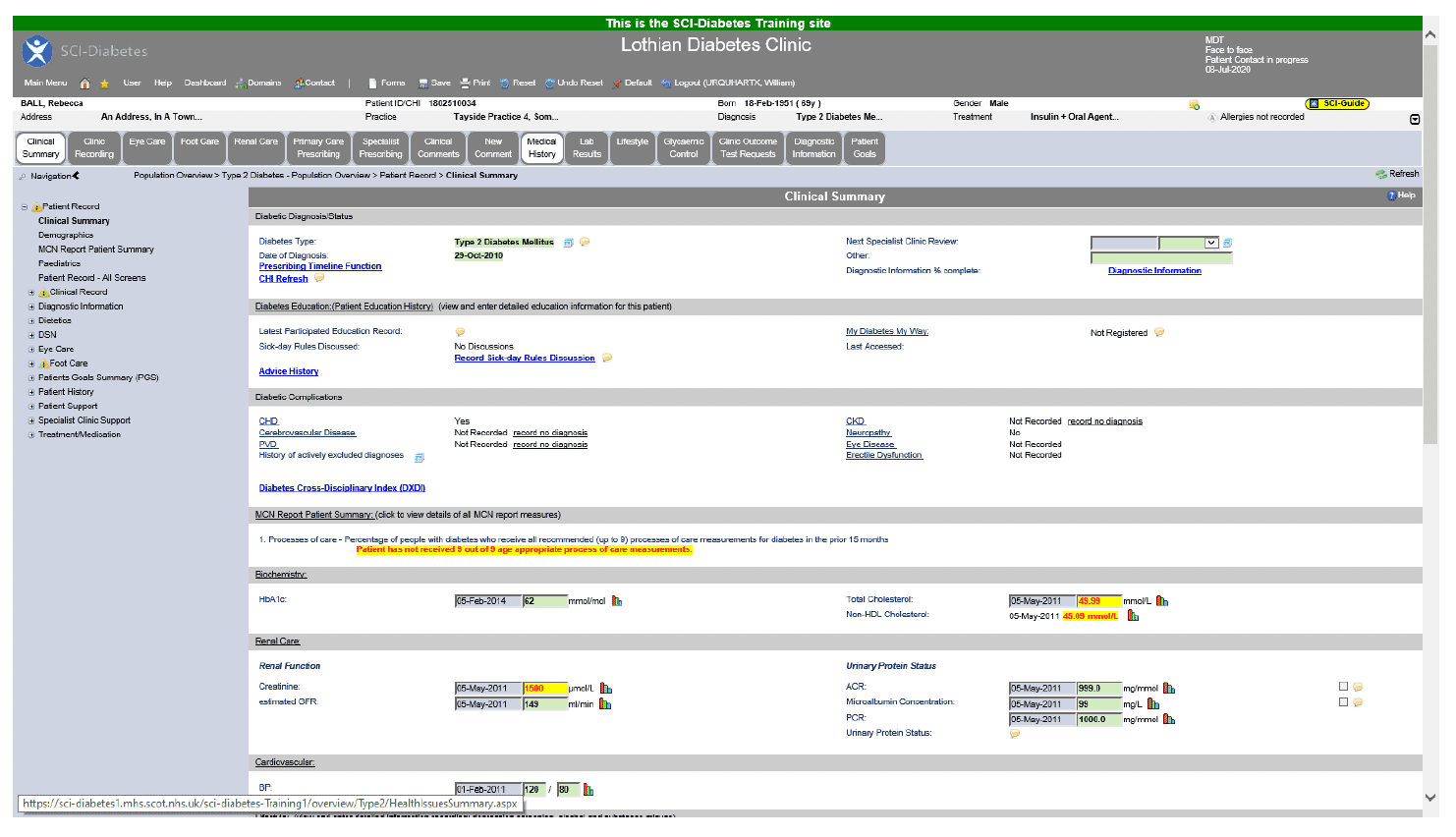The height and width of the screenshot is (837, 1456).
Task: Expand the Patient History tree node
Action: click(31, 393)
